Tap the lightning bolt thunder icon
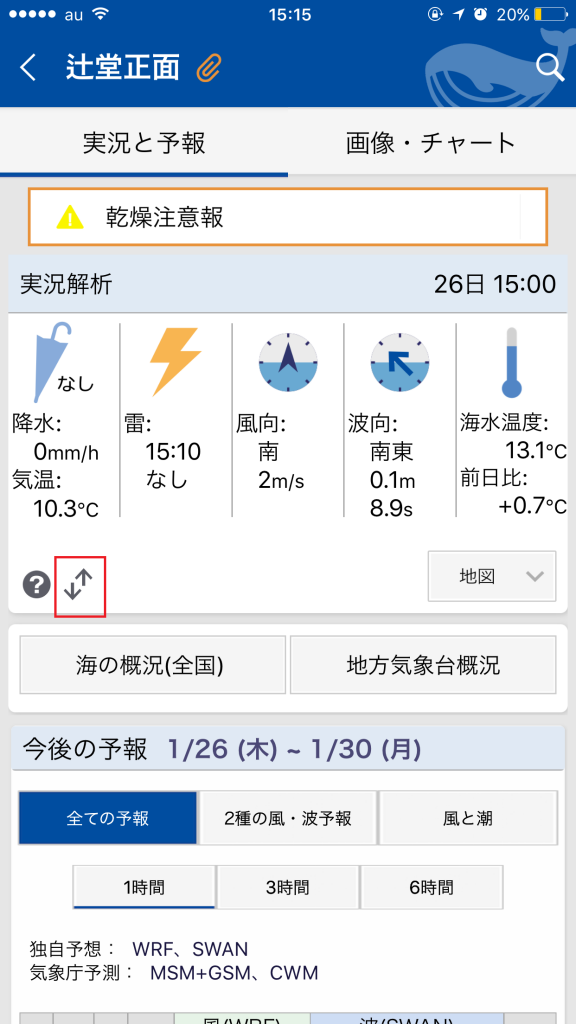 [176, 361]
